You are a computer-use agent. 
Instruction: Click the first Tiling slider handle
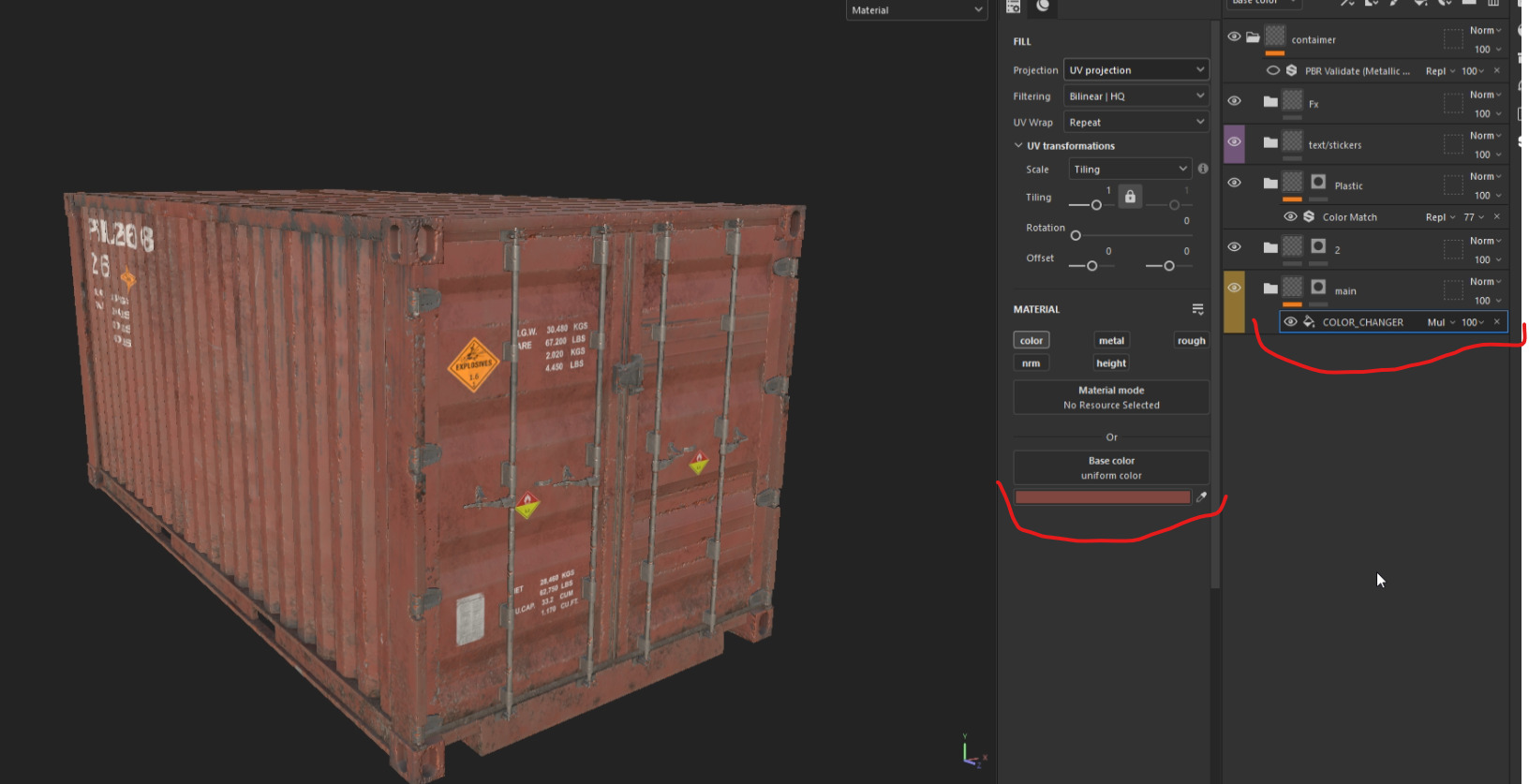(x=1096, y=205)
